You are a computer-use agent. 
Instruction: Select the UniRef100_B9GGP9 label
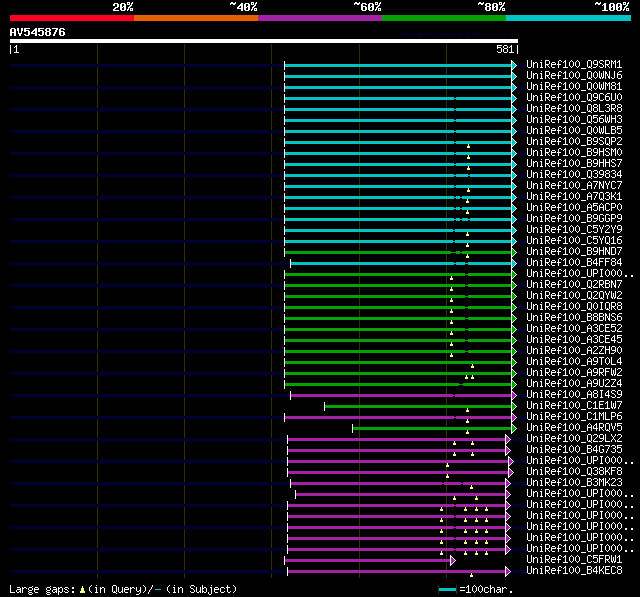point(574,219)
